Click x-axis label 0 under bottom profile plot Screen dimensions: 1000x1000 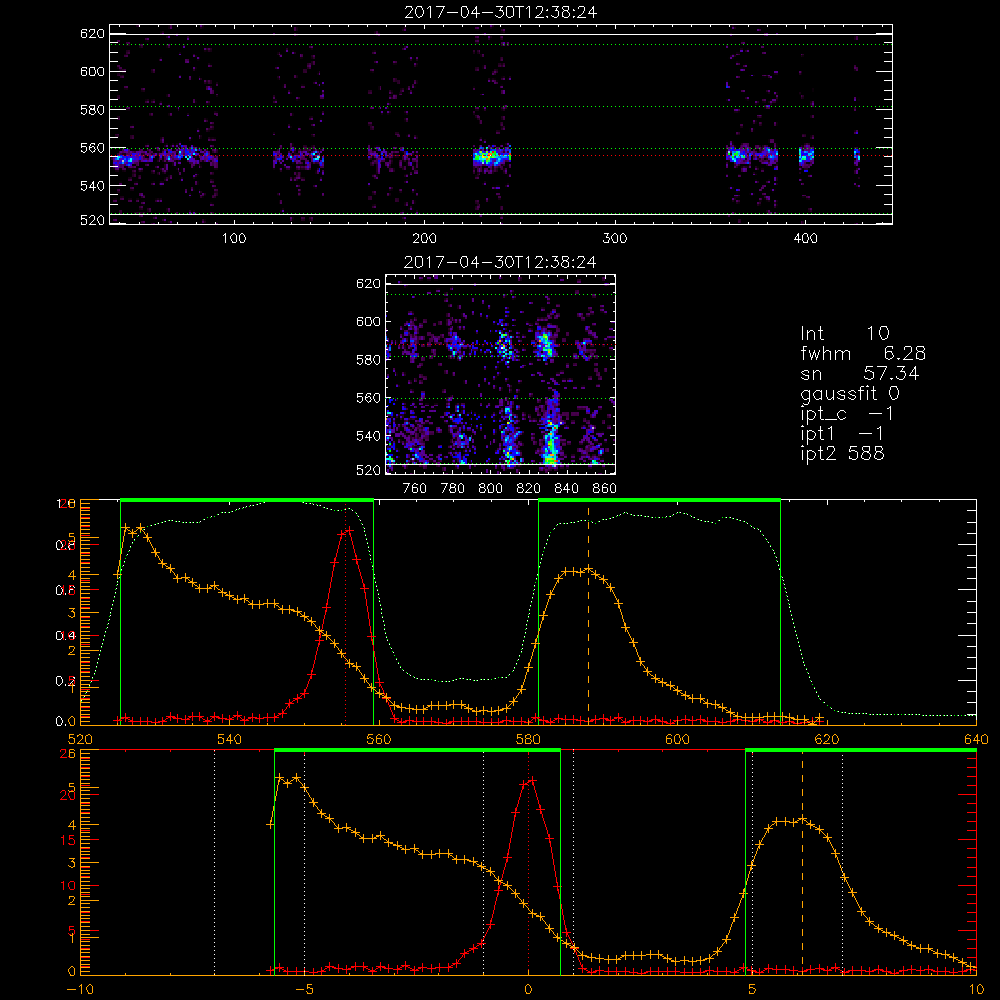point(528,989)
